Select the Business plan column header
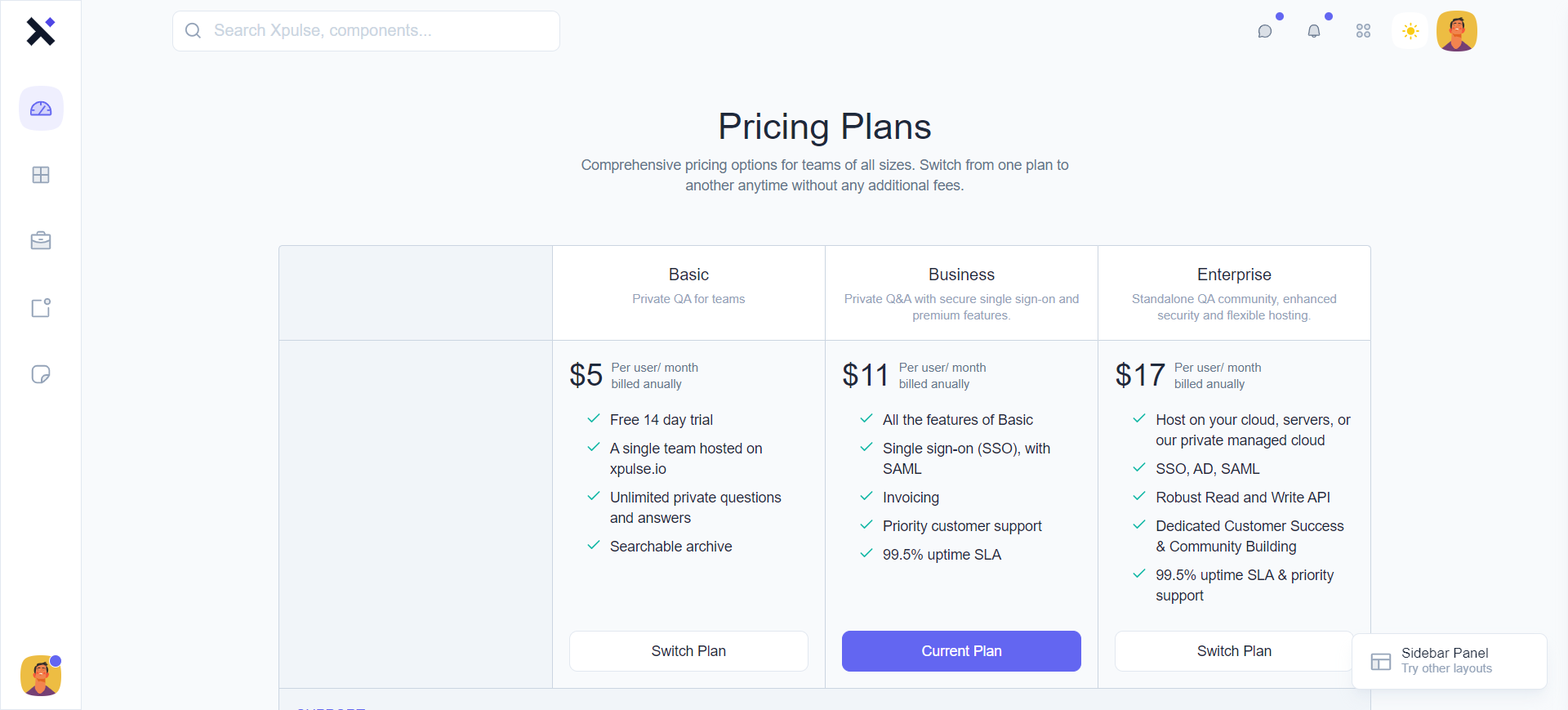This screenshot has width=1568, height=710. pyautogui.click(x=961, y=275)
